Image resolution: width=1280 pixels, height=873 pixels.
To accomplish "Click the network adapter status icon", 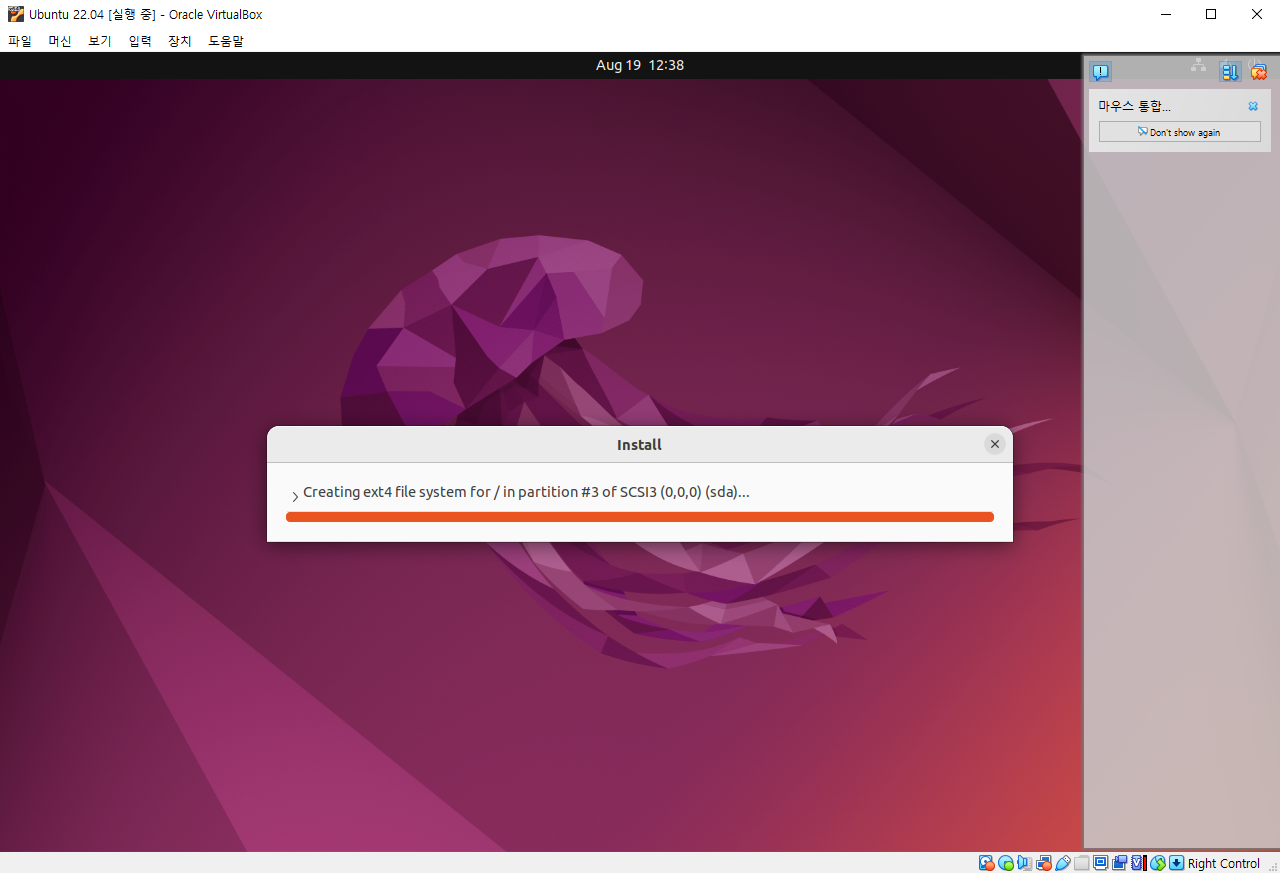I will (x=1044, y=863).
